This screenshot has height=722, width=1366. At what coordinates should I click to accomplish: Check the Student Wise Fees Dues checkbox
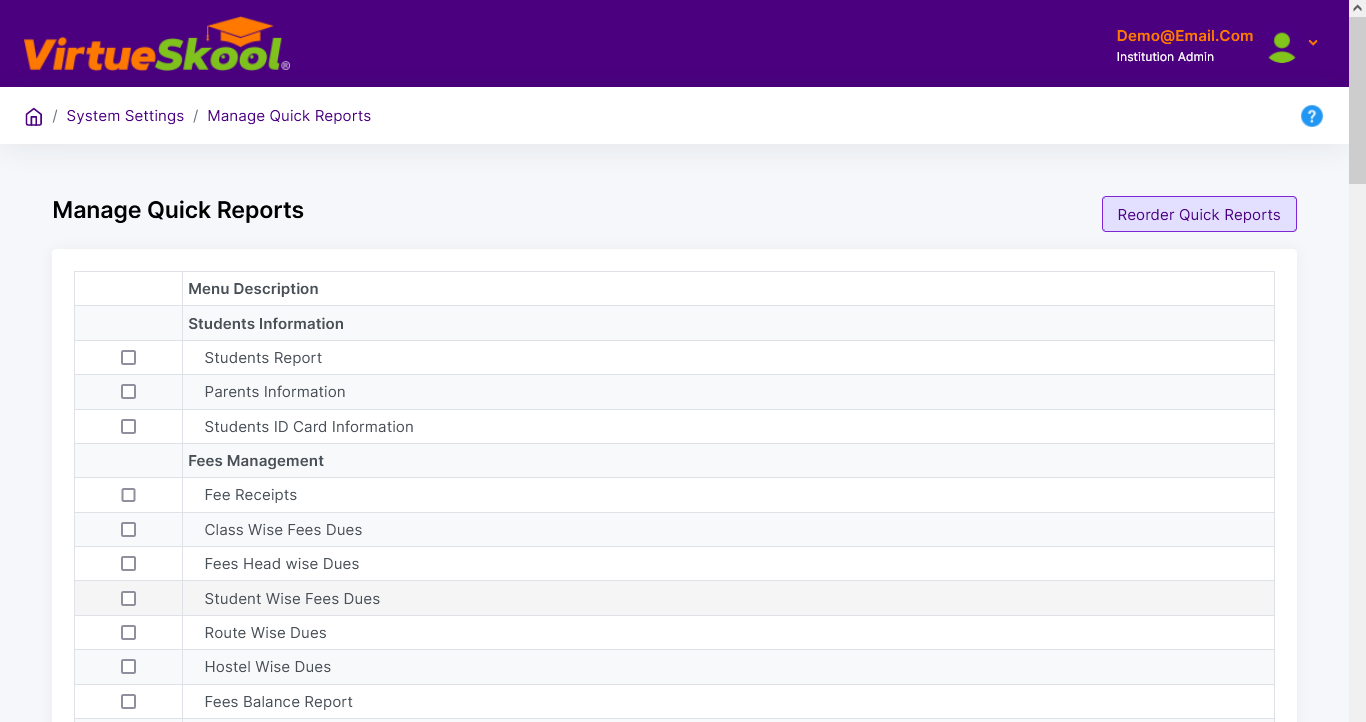point(128,599)
